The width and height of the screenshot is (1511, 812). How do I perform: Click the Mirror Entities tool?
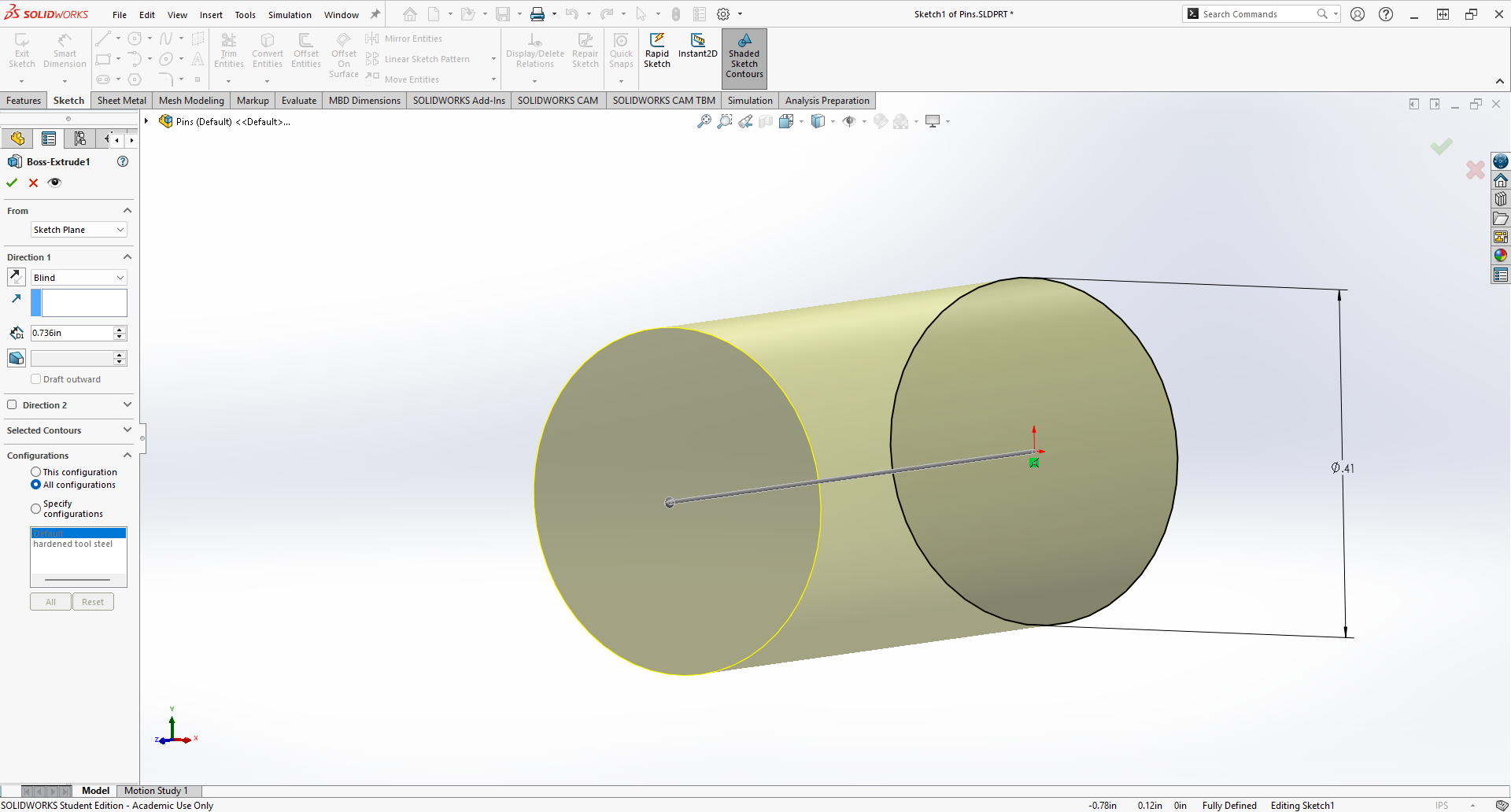[405, 39]
